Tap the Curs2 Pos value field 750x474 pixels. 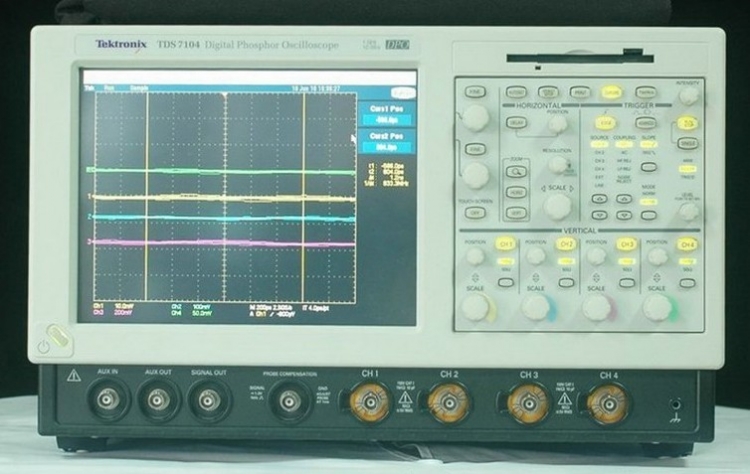point(386,147)
